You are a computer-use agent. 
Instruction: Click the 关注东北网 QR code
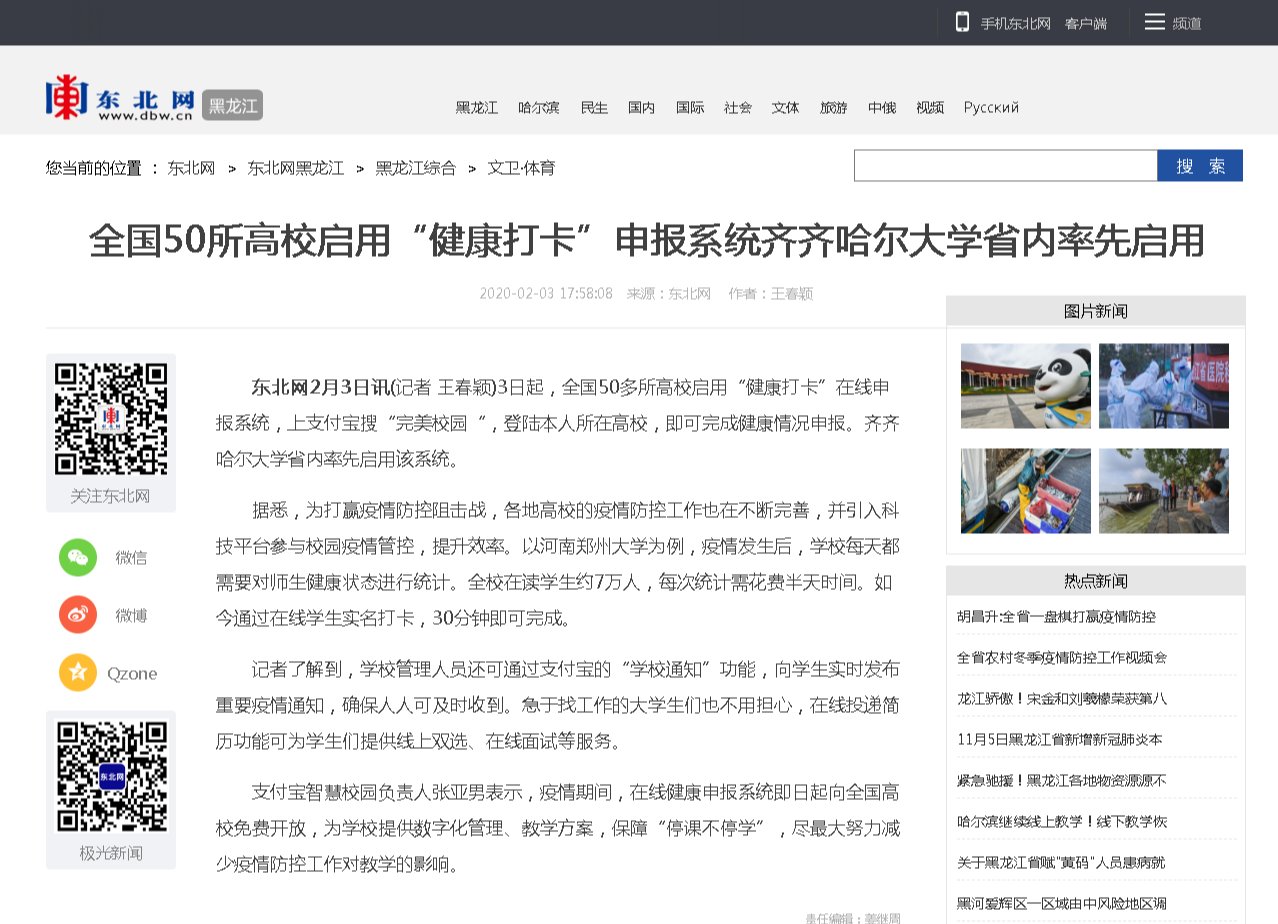(110, 419)
